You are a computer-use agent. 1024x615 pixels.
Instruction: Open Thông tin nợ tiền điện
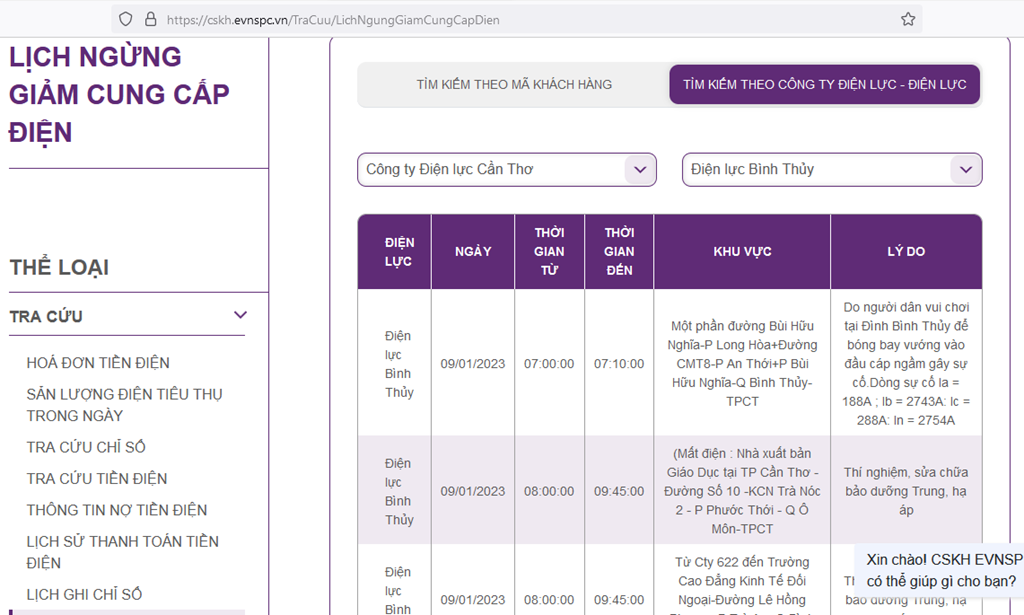(x=117, y=510)
